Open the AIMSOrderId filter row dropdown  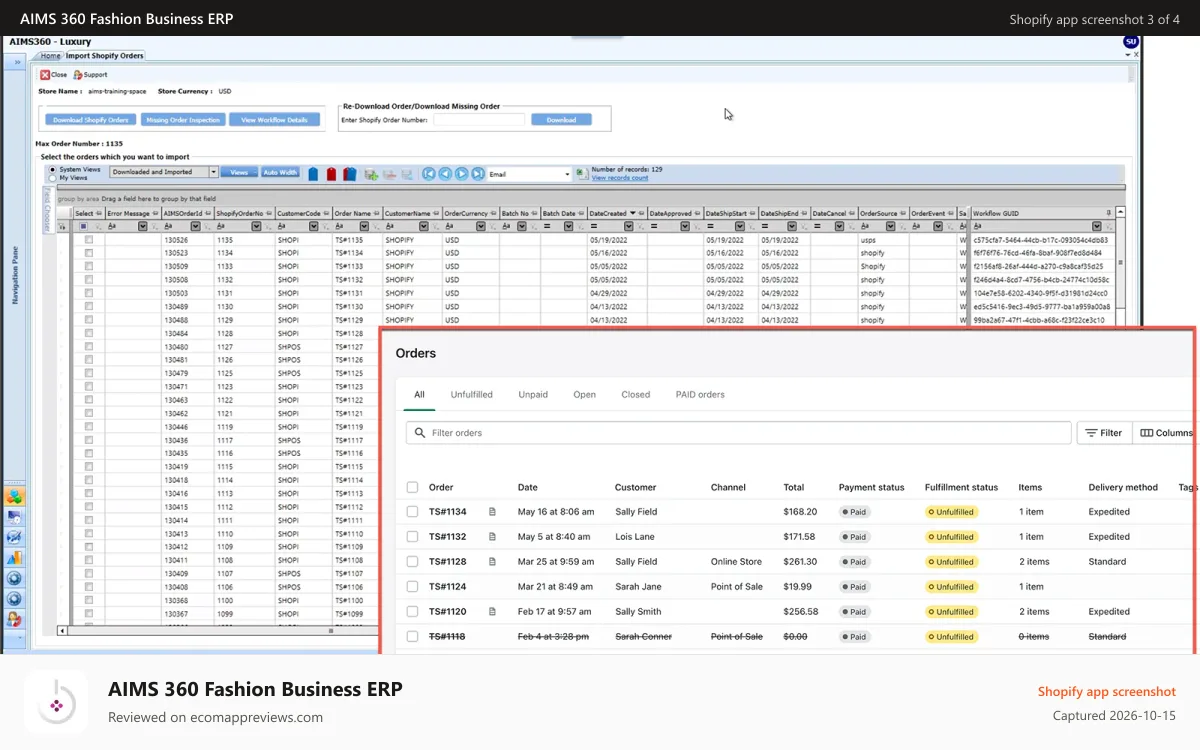pyautogui.click(x=196, y=226)
